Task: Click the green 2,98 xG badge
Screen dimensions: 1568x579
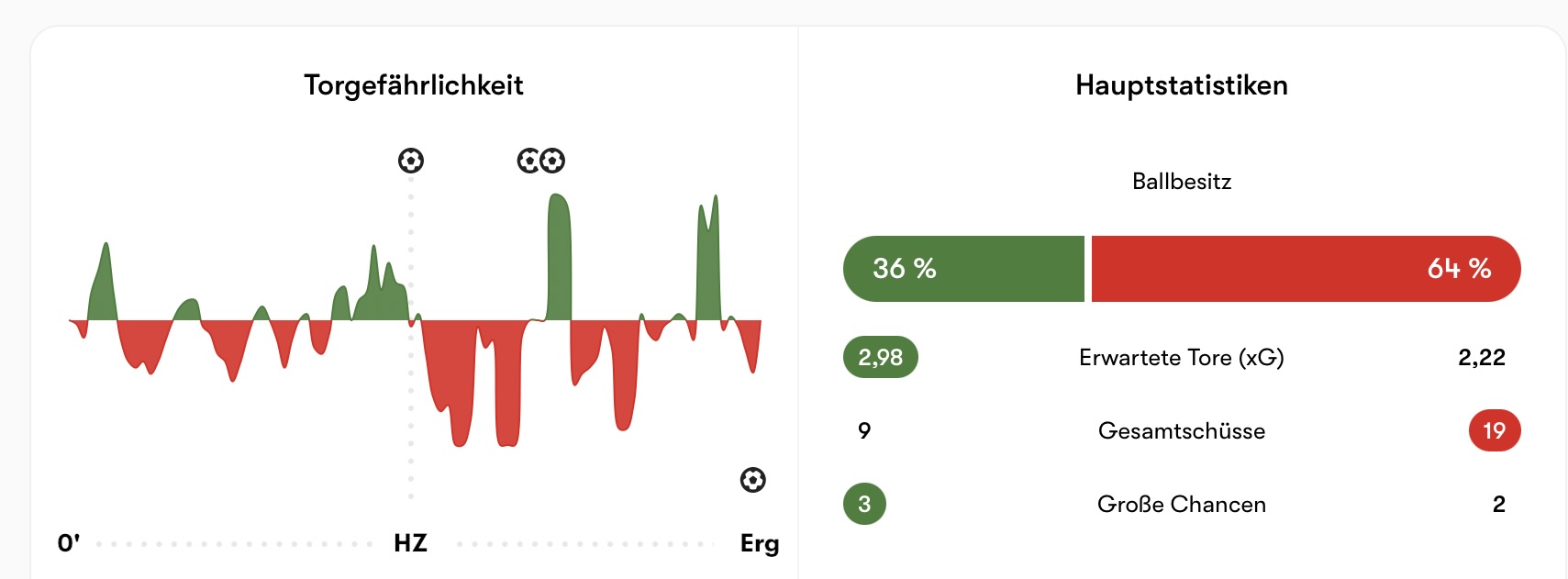Action: 881,357
